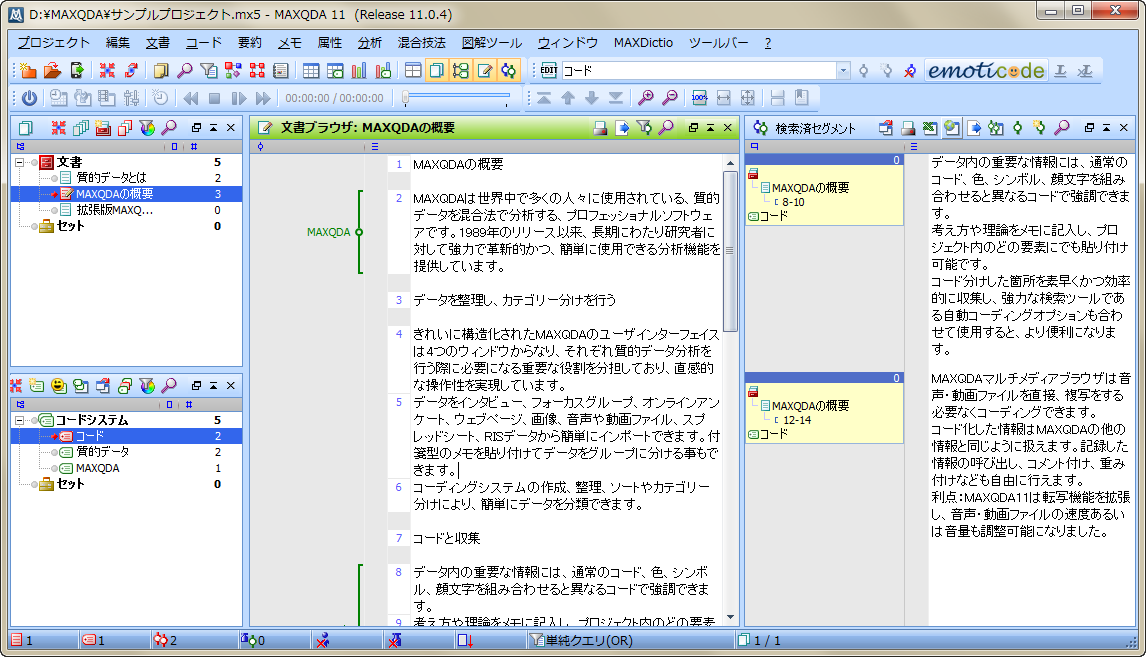Click the search icon in Code System panel
This screenshot has width=1146, height=657.
[170, 385]
